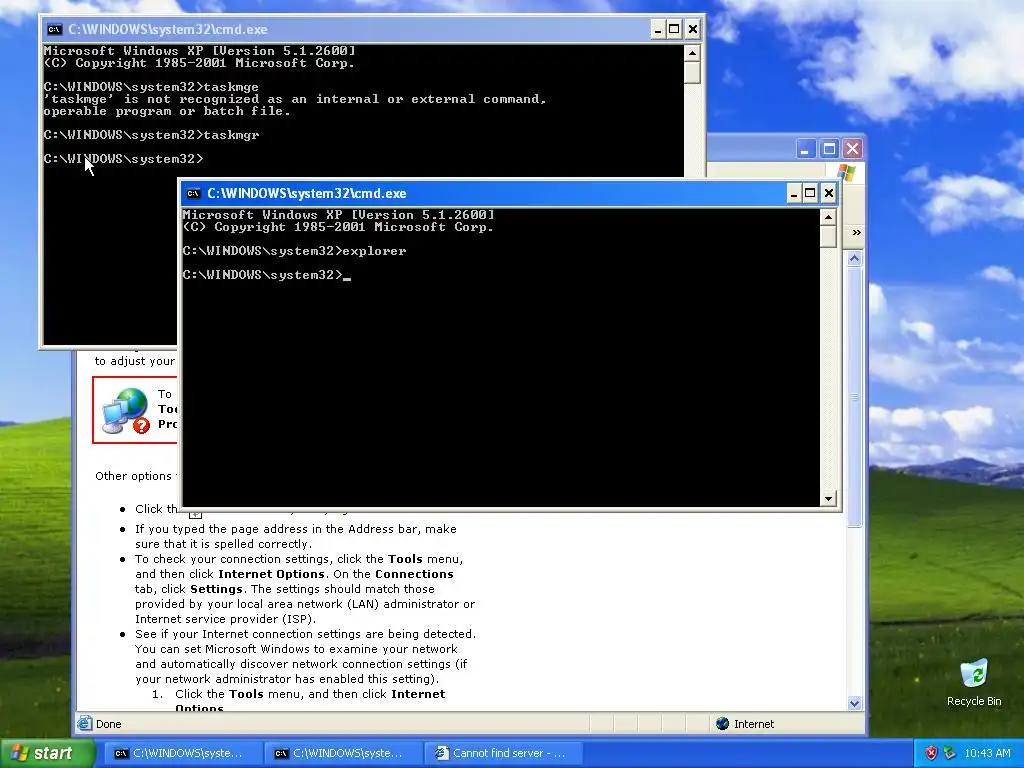Click Internet Explorer page scroll down arrow

click(x=854, y=703)
